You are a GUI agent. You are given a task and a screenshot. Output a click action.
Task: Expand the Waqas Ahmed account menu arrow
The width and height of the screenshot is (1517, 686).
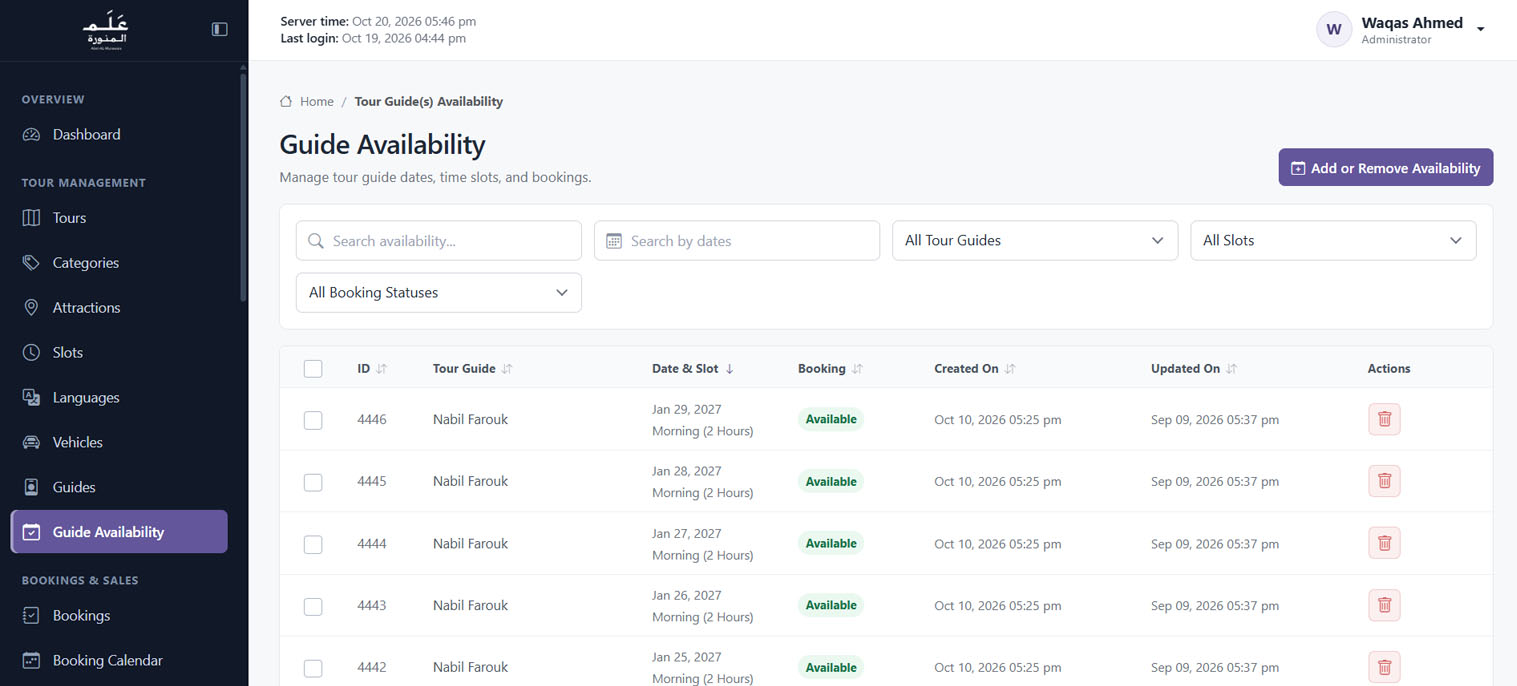tap(1481, 30)
